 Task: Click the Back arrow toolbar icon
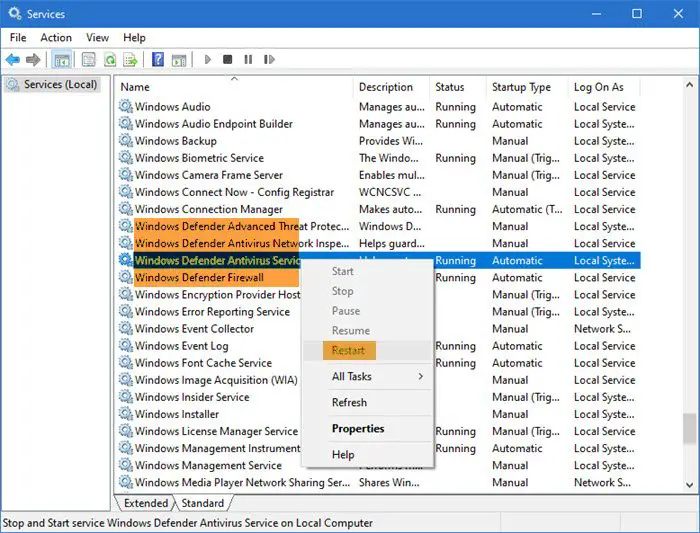[12, 59]
